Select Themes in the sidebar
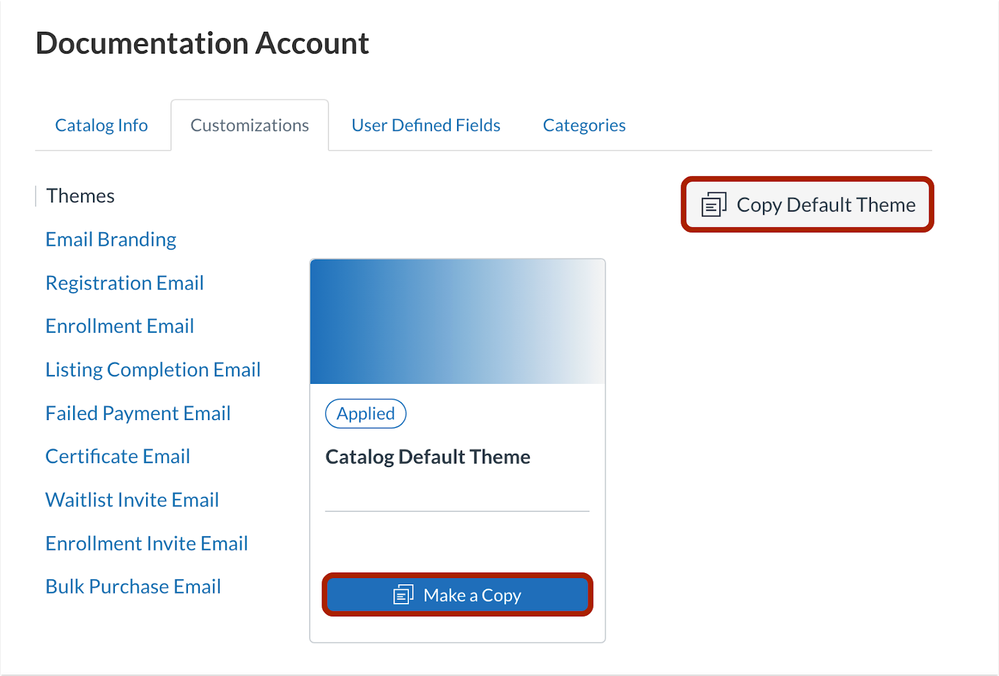 pyautogui.click(x=80, y=196)
